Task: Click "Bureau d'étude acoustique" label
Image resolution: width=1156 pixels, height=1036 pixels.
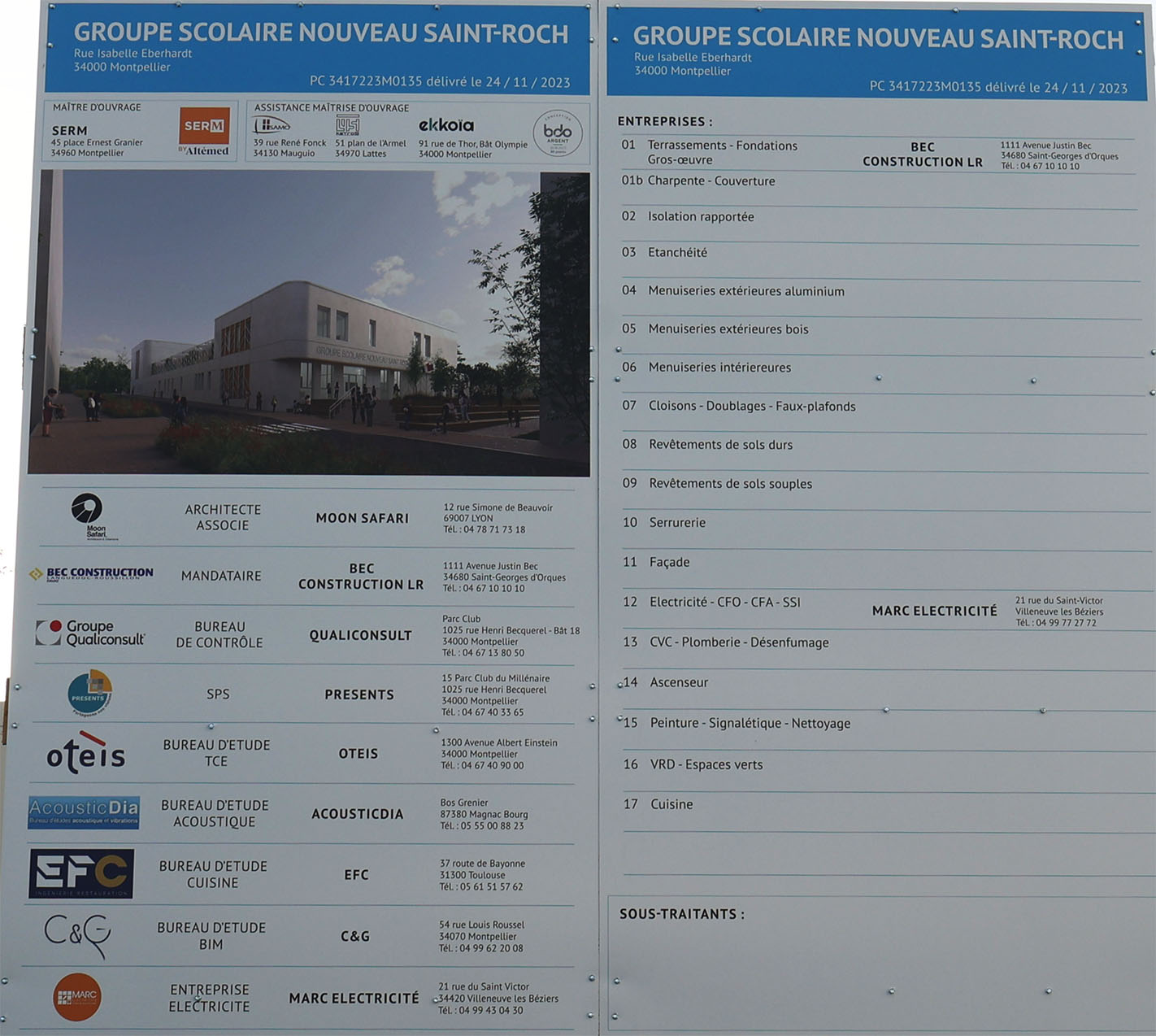Action: tap(215, 813)
